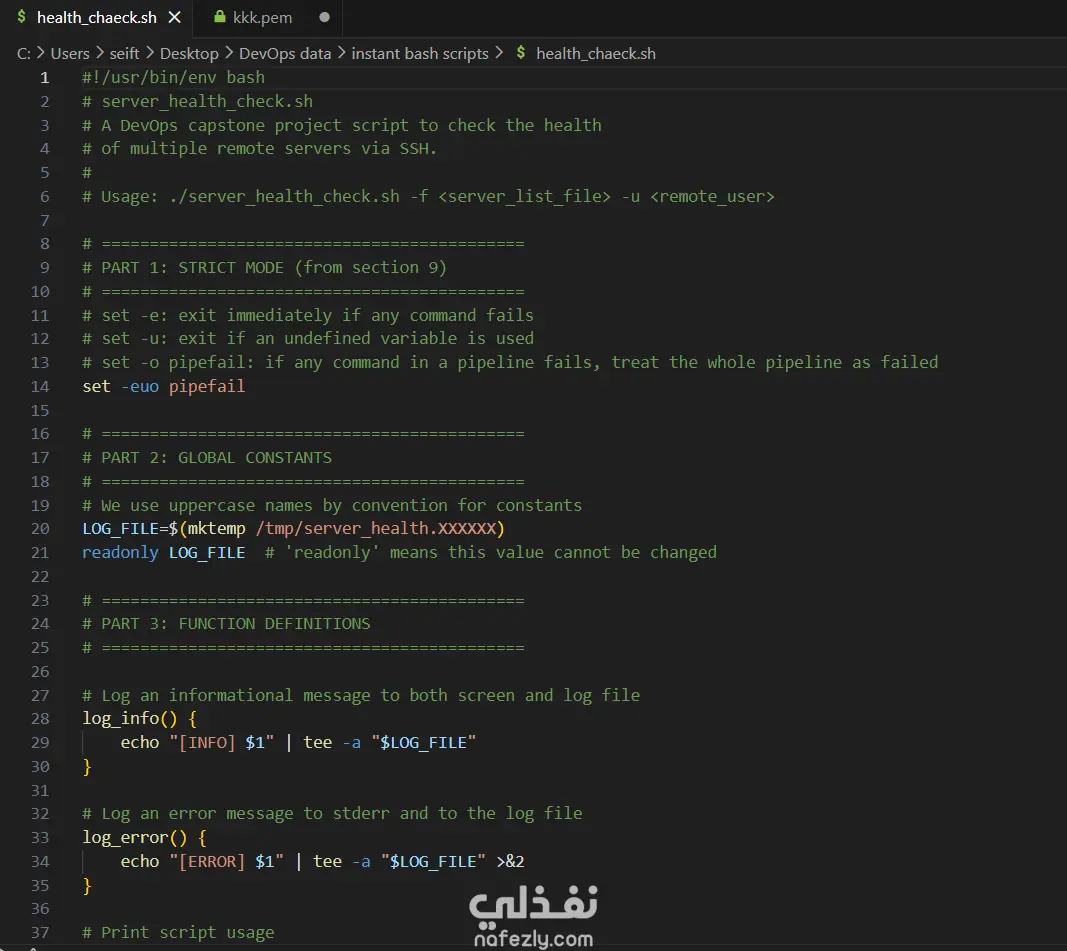Click line number 1 in the gutter

tap(44, 78)
